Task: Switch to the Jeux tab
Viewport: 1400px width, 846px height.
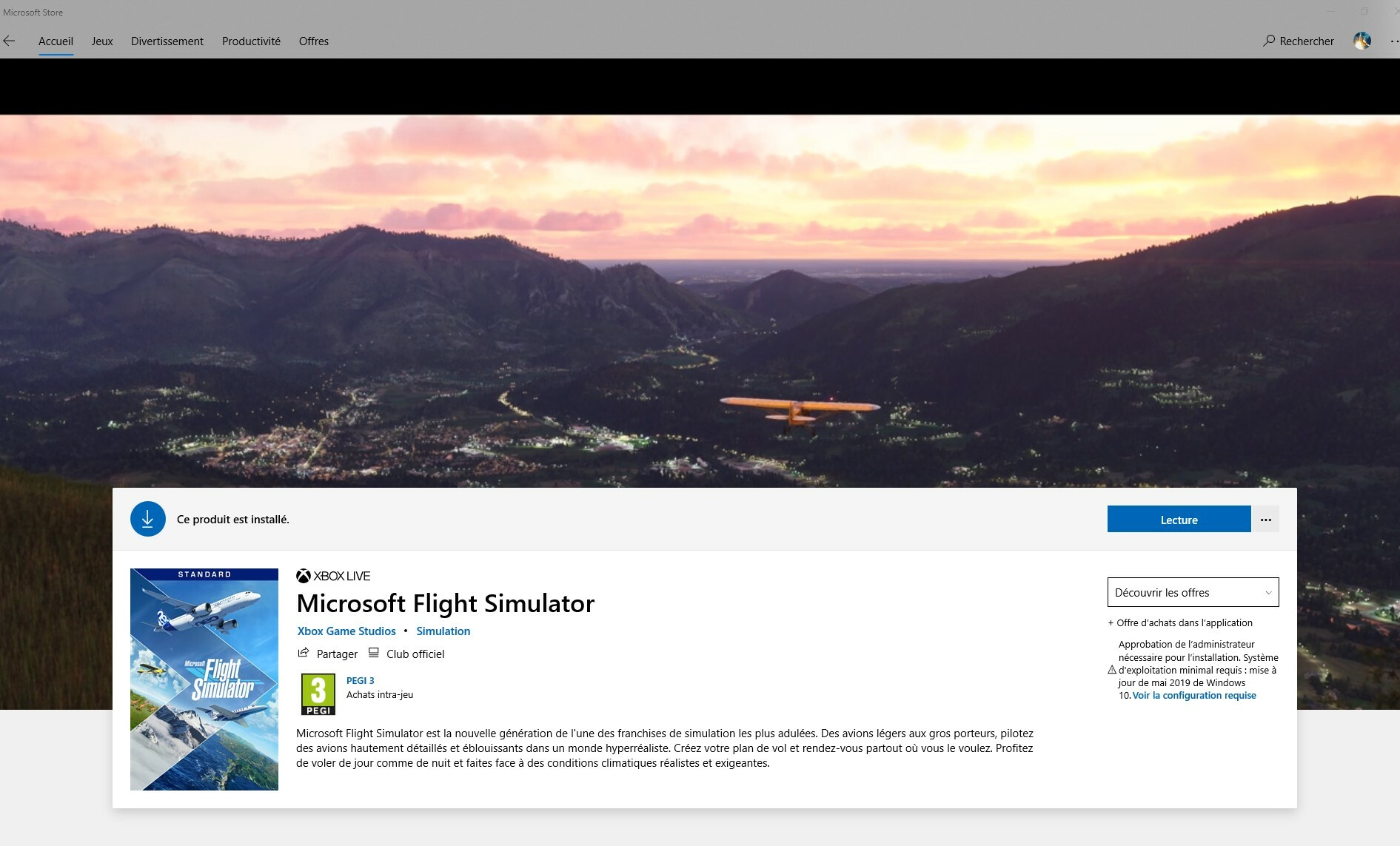Action: [102, 41]
